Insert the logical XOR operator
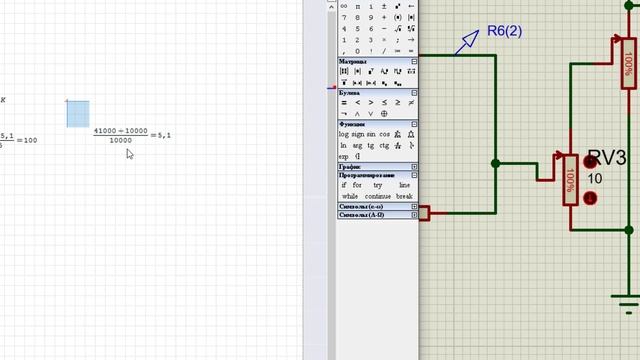 point(384,114)
